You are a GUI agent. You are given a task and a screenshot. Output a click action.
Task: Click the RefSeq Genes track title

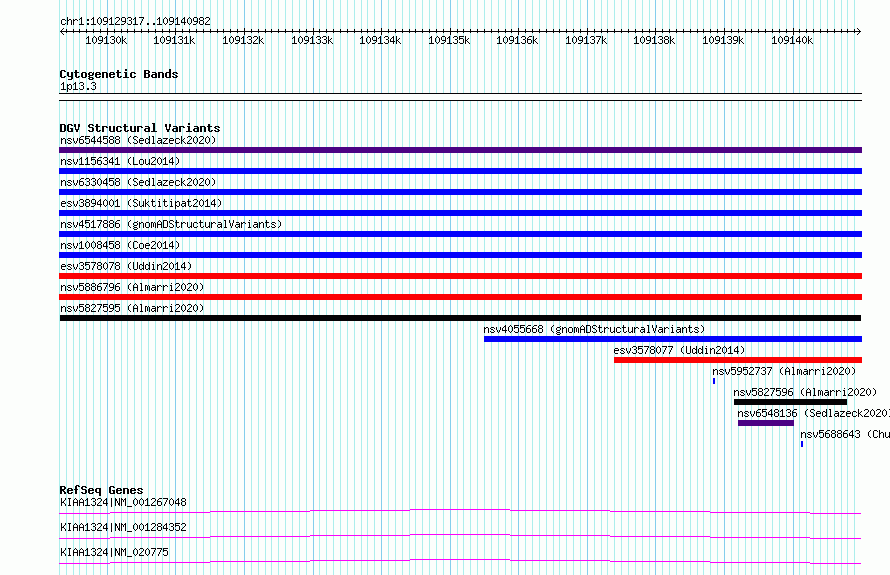(101, 490)
